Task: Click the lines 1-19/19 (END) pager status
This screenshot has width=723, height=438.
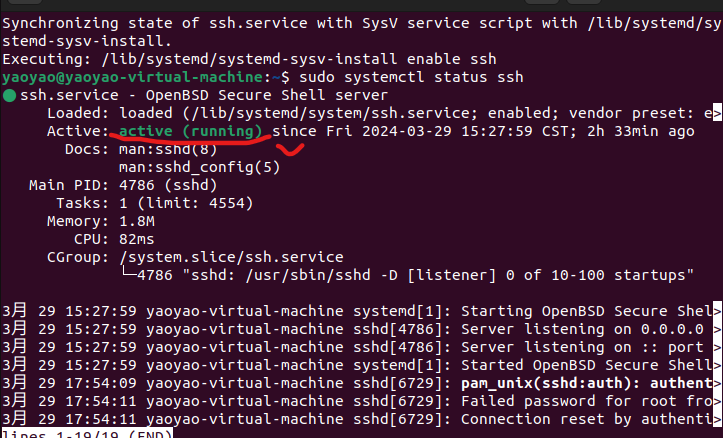Action: coord(87,433)
